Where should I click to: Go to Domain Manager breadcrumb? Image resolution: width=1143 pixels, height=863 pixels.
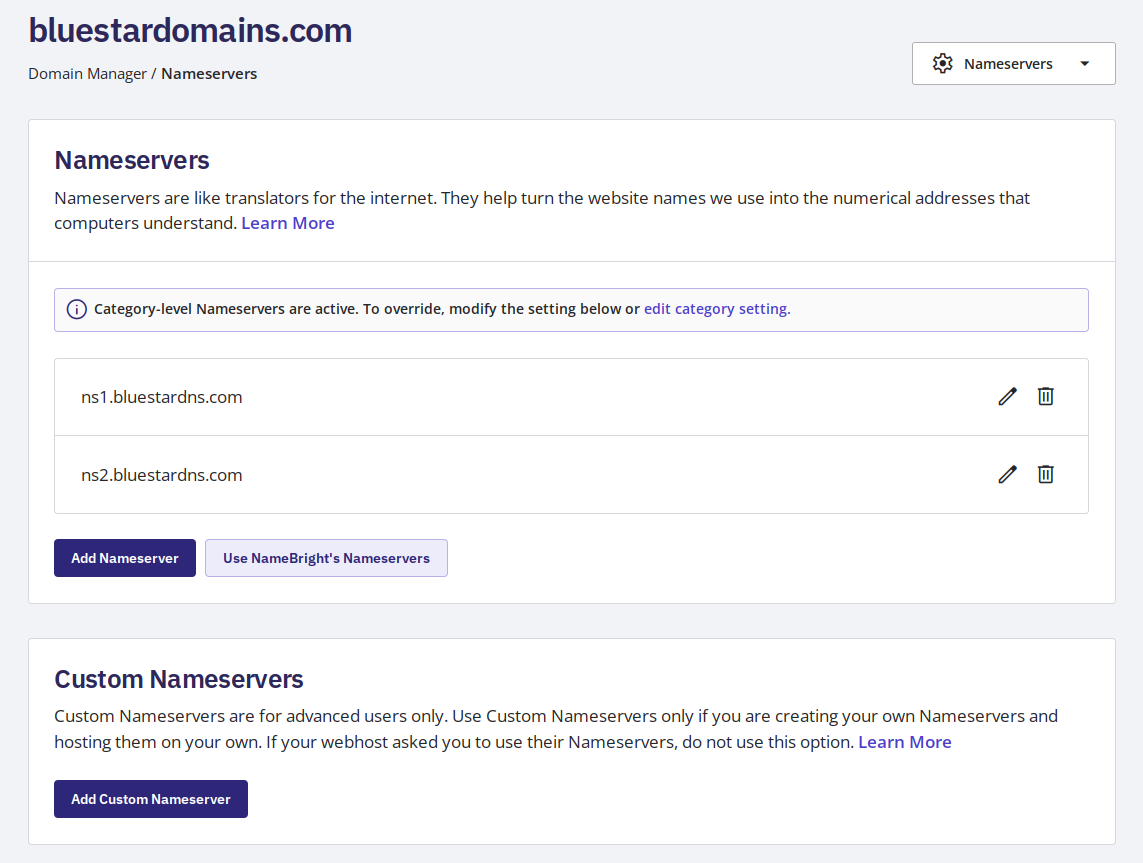tap(87, 74)
